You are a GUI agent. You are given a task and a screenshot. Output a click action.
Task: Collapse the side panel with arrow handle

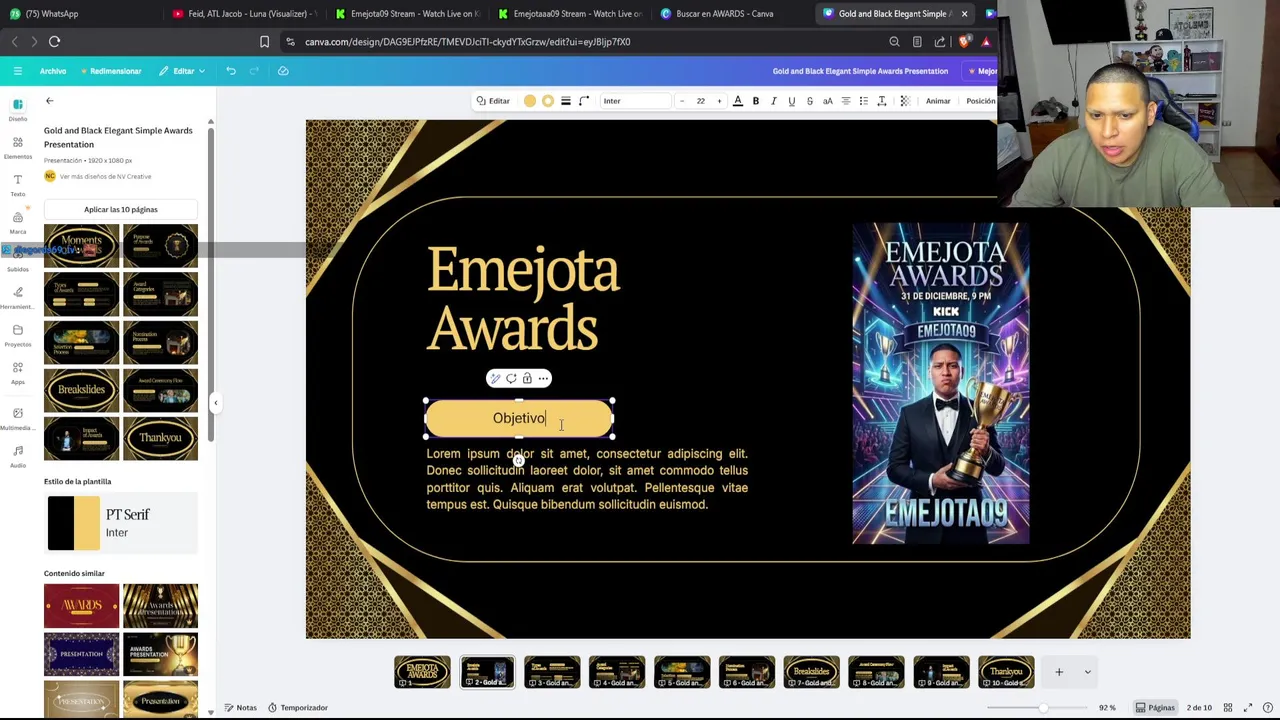coord(215,403)
